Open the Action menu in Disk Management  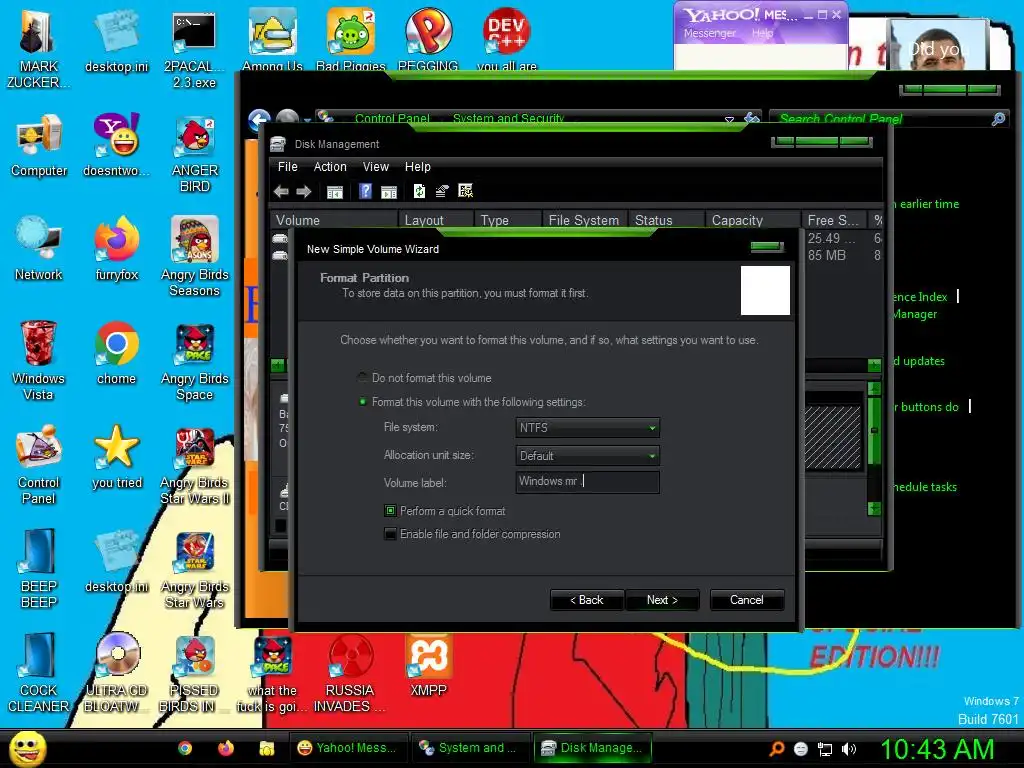(x=330, y=167)
